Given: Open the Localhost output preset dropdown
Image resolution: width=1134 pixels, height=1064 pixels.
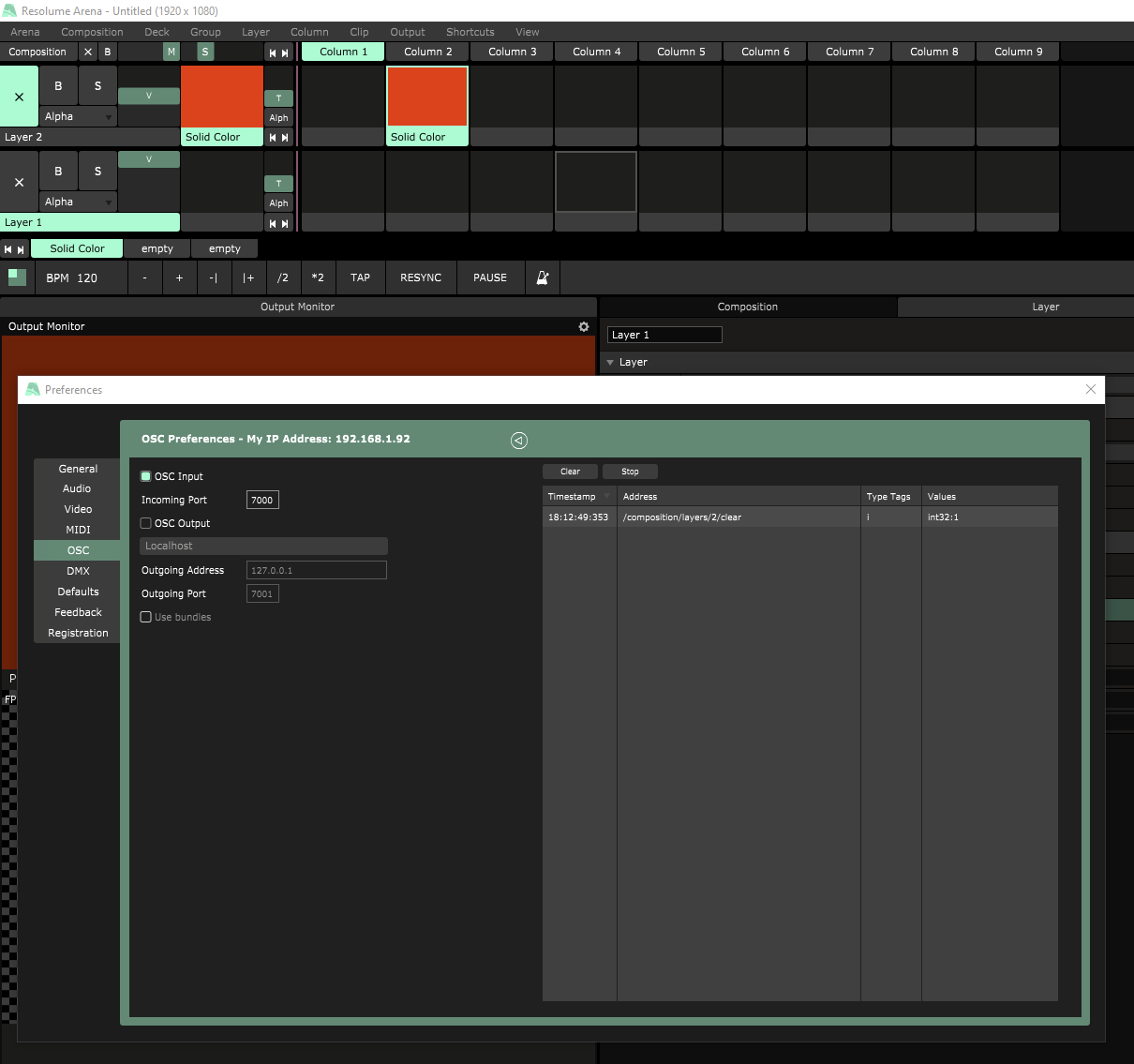Looking at the screenshot, I should click(263, 546).
